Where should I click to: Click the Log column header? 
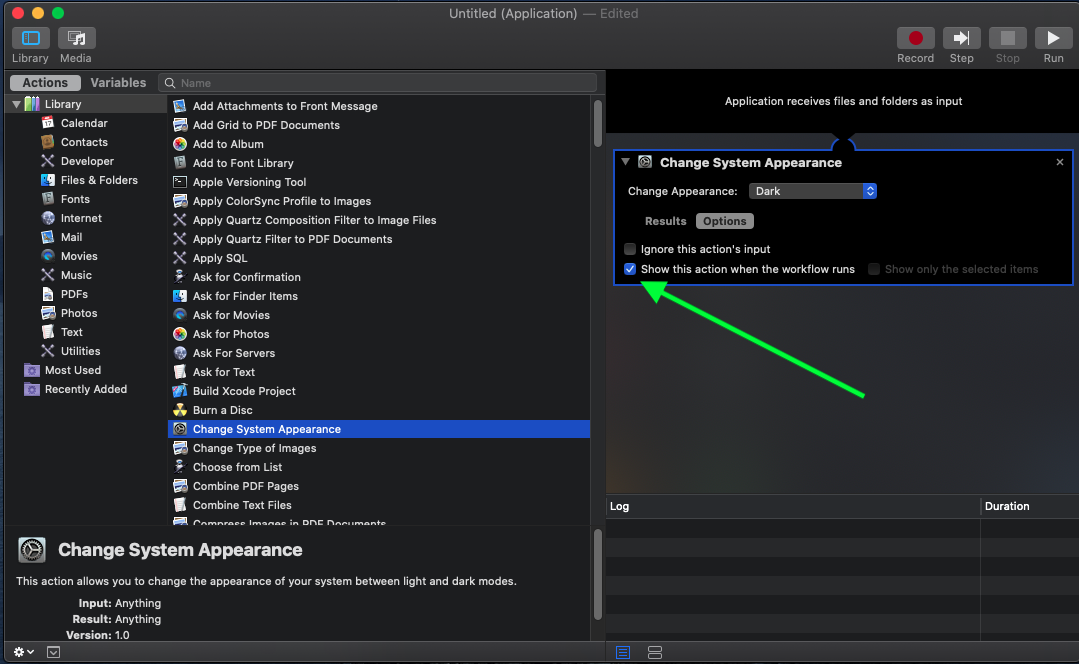[793, 506]
